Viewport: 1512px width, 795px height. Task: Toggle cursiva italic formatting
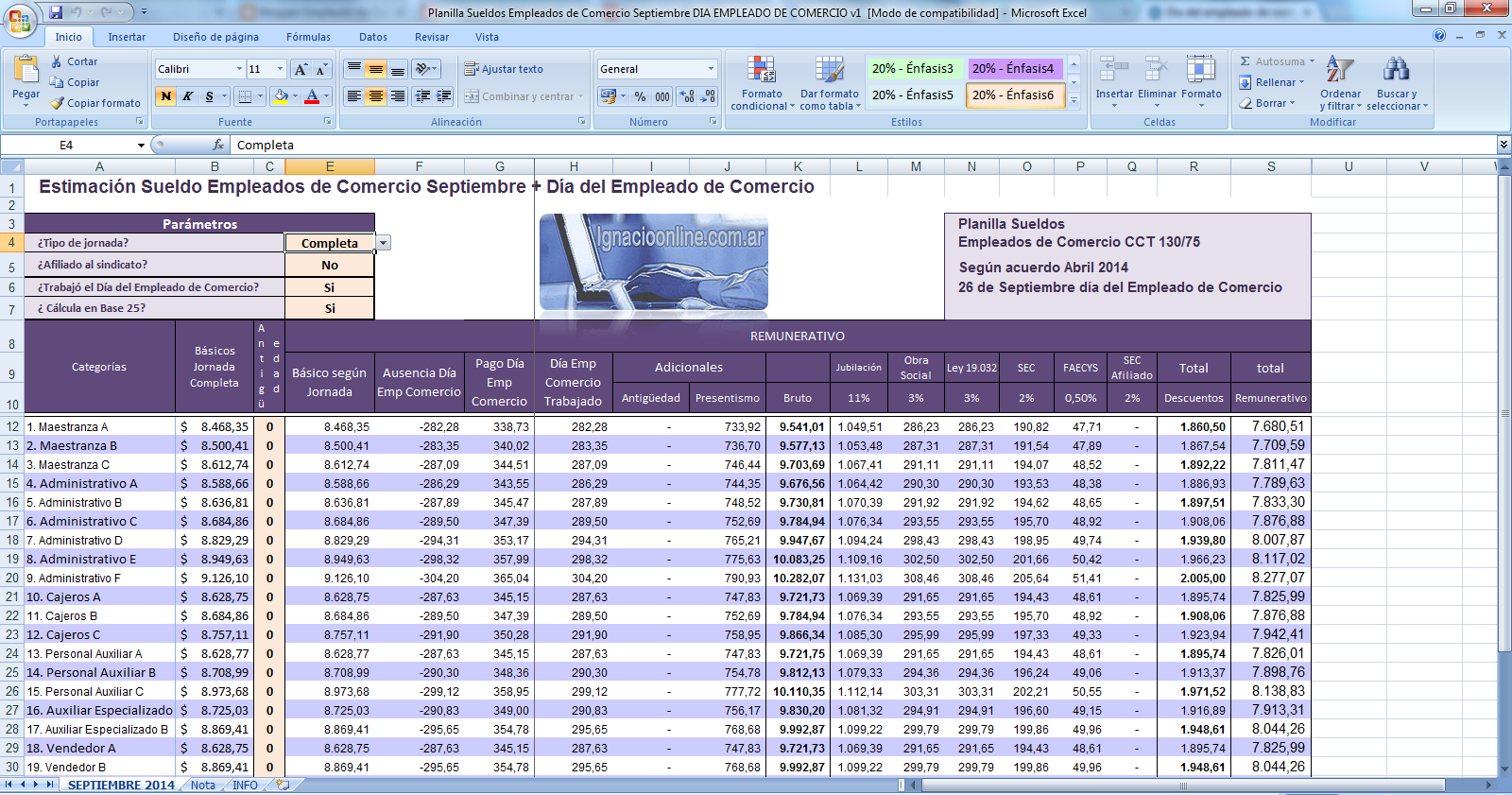188,96
